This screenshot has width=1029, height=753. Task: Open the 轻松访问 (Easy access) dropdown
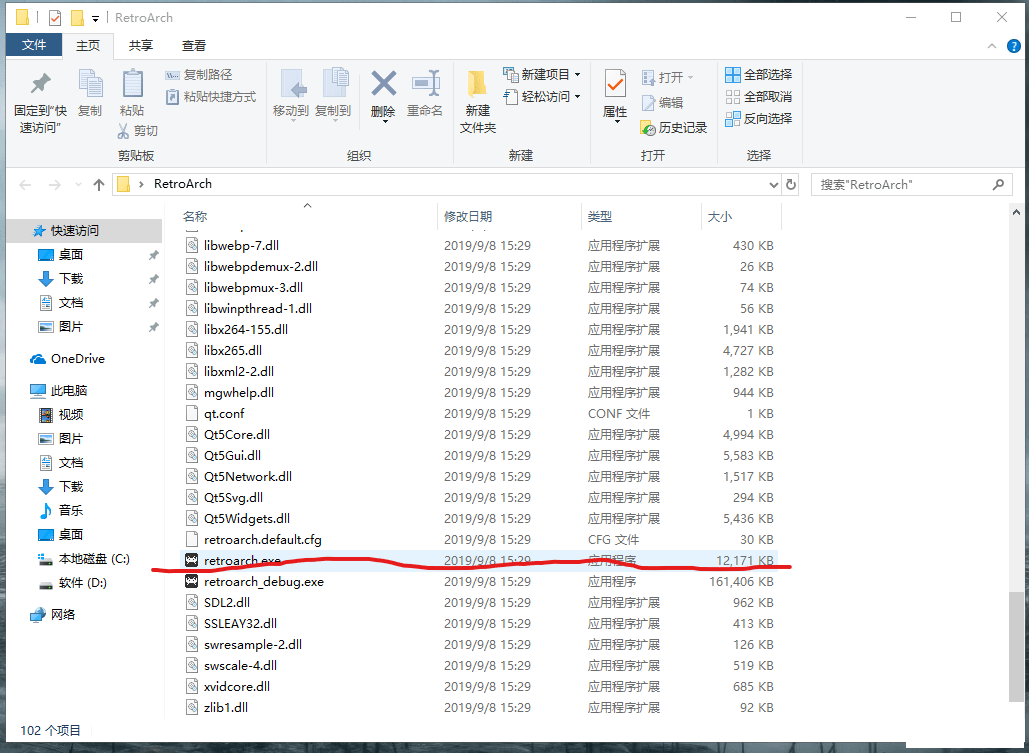[x=542, y=97]
